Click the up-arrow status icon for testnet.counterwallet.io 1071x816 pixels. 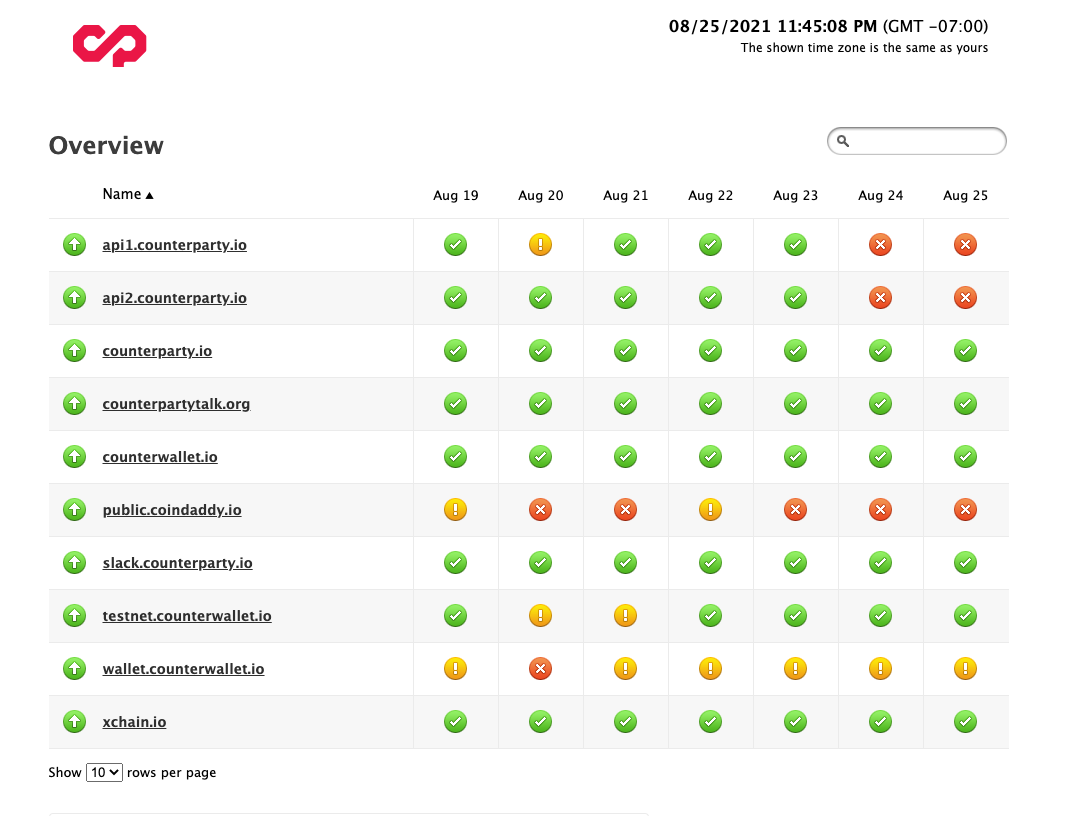[74, 616]
